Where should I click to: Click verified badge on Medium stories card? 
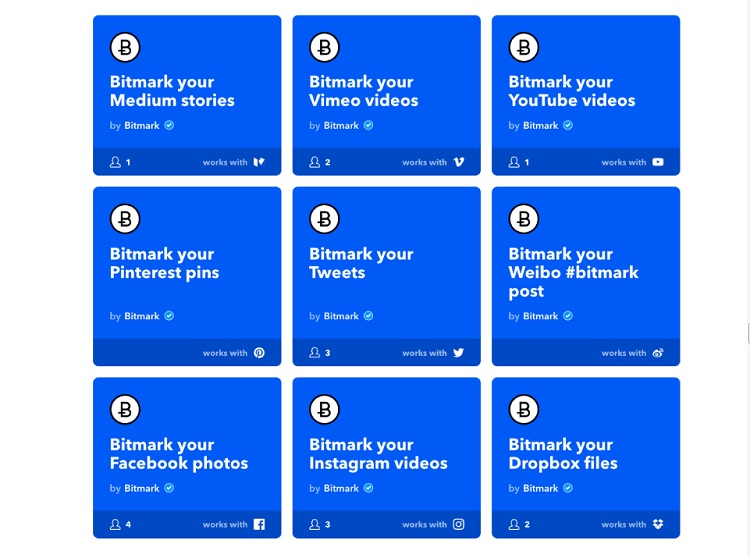point(169,125)
